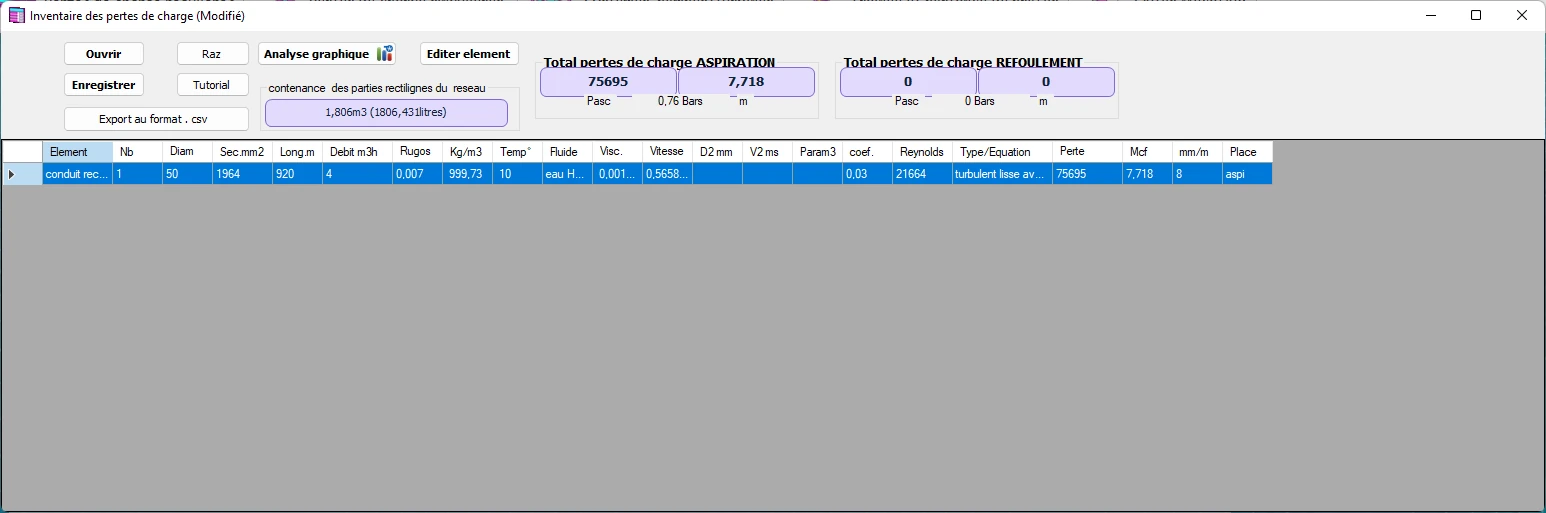Click REFOULEMENT total 0 m field
This screenshot has height=513, width=1546.
coord(1046,82)
